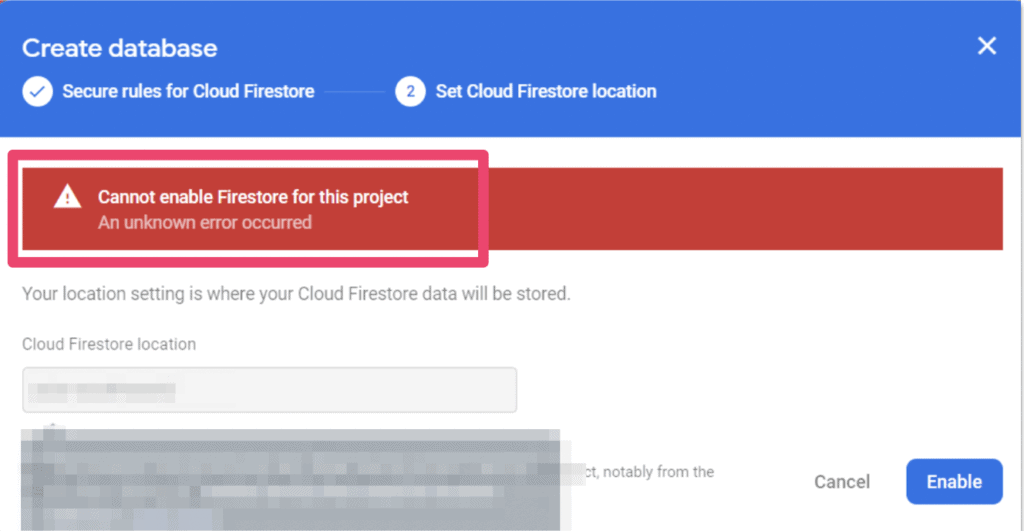This screenshot has width=1024, height=531.
Task: Click empty right side of red error banner
Action: pos(750,209)
